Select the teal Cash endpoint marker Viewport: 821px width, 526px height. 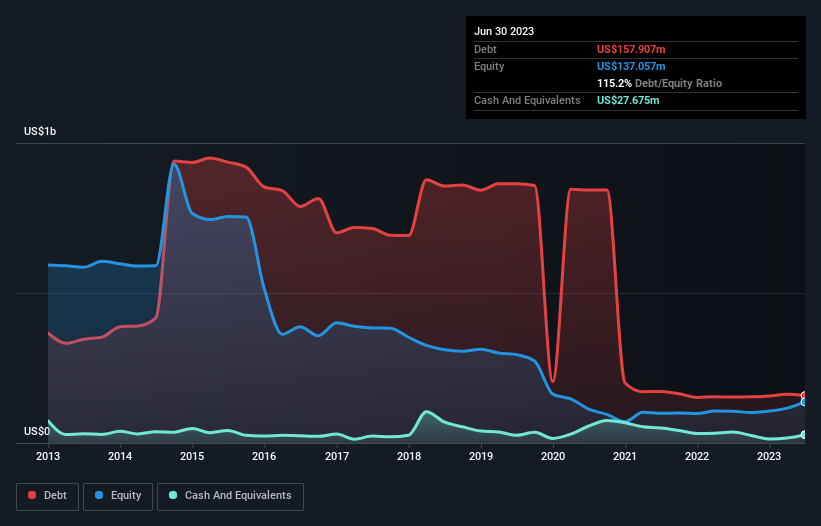pos(805,434)
